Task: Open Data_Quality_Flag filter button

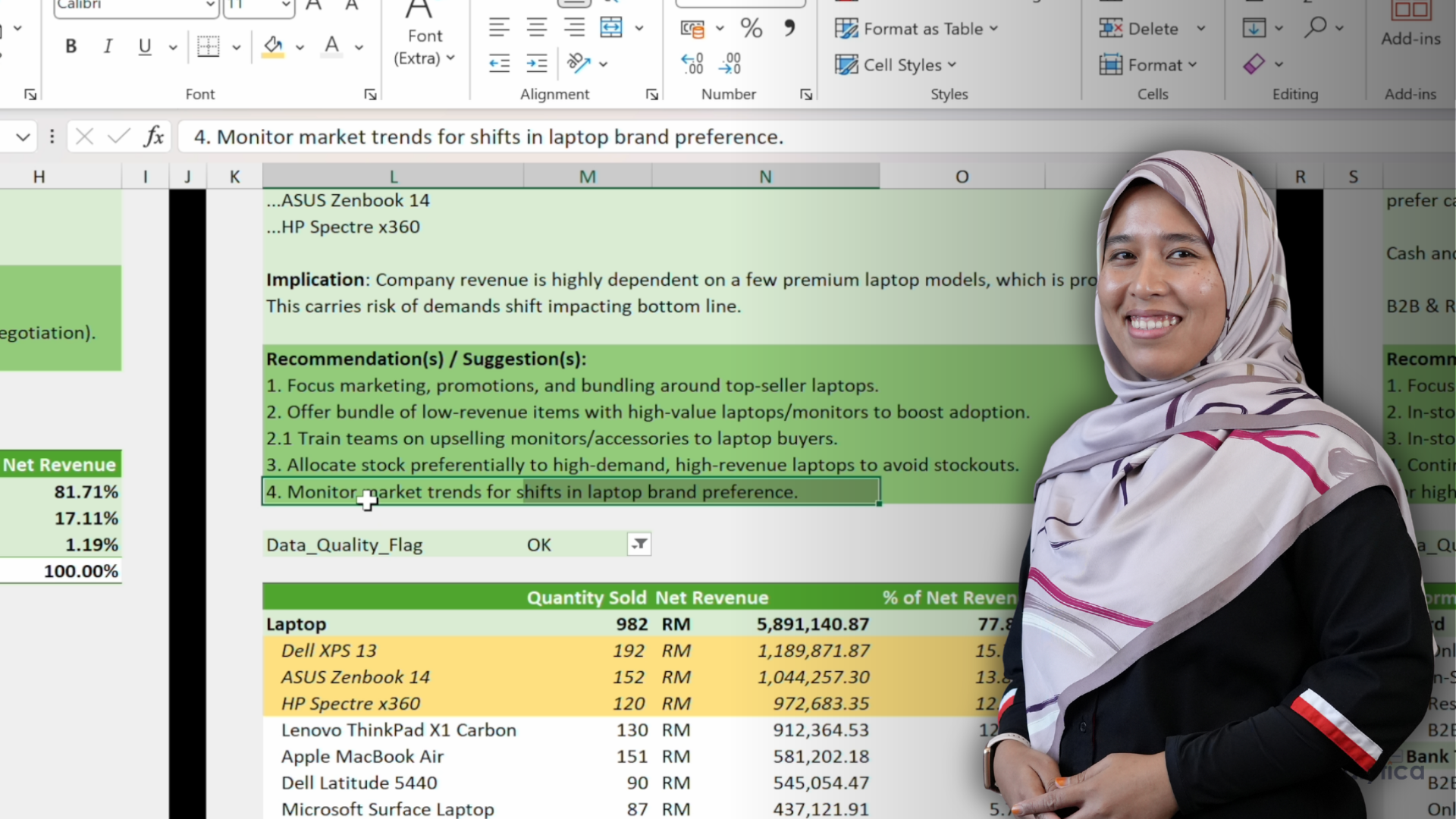Action: coord(639,544)
